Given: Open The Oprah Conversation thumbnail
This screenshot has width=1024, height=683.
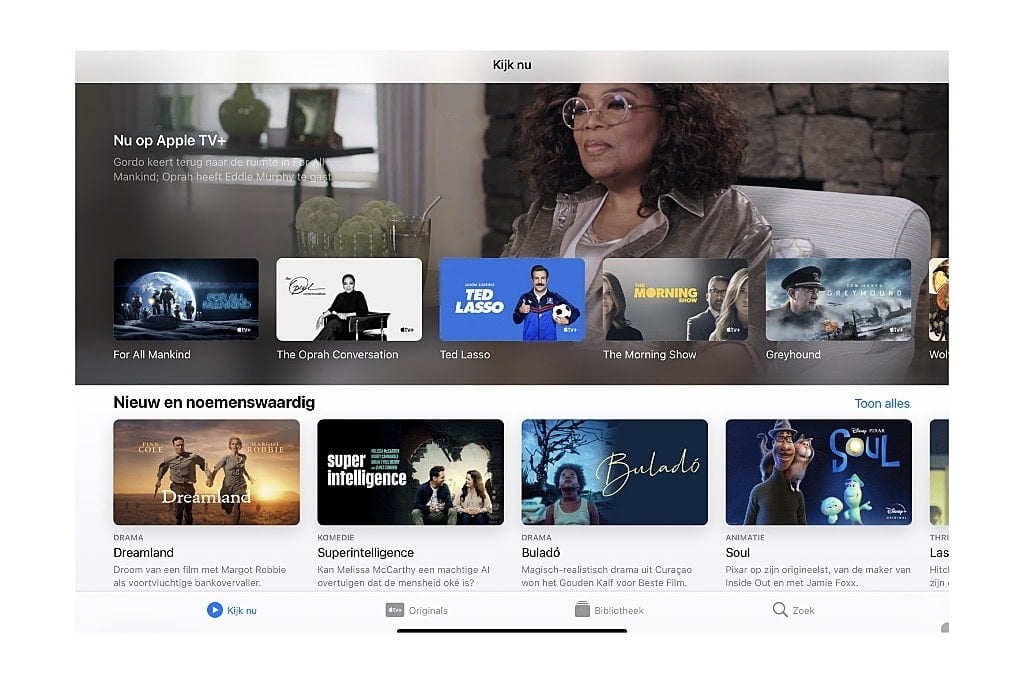Looking at the screenshot, I should [x=349, y=299].
